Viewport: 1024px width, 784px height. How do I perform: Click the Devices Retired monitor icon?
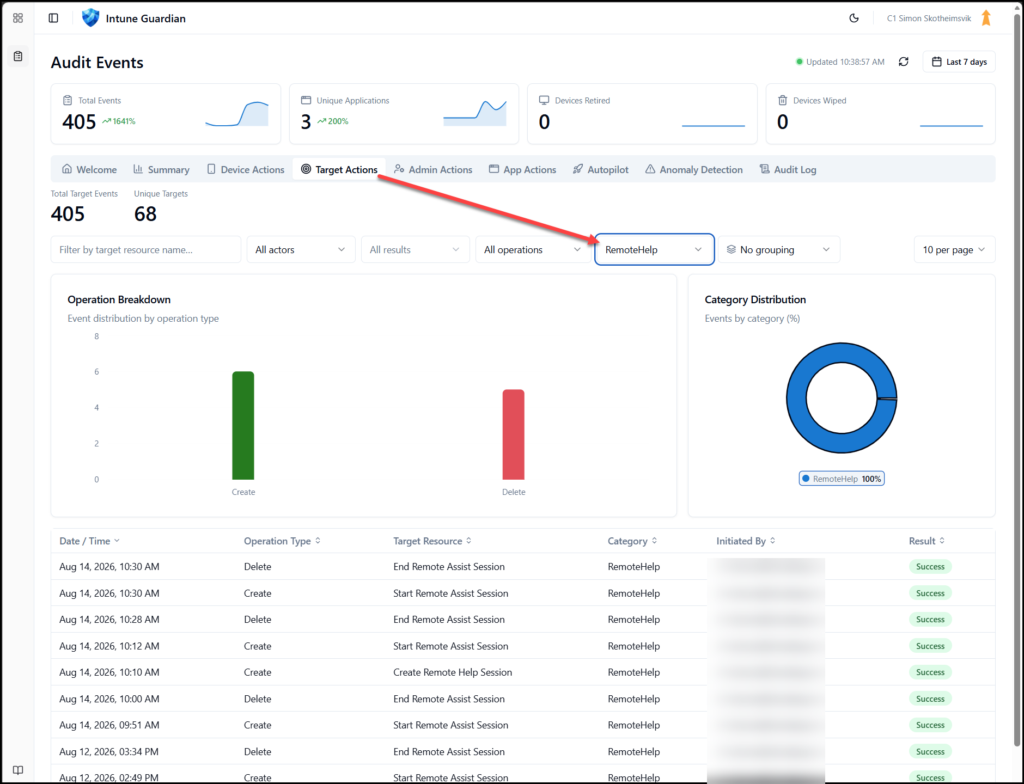pos(544,101)
